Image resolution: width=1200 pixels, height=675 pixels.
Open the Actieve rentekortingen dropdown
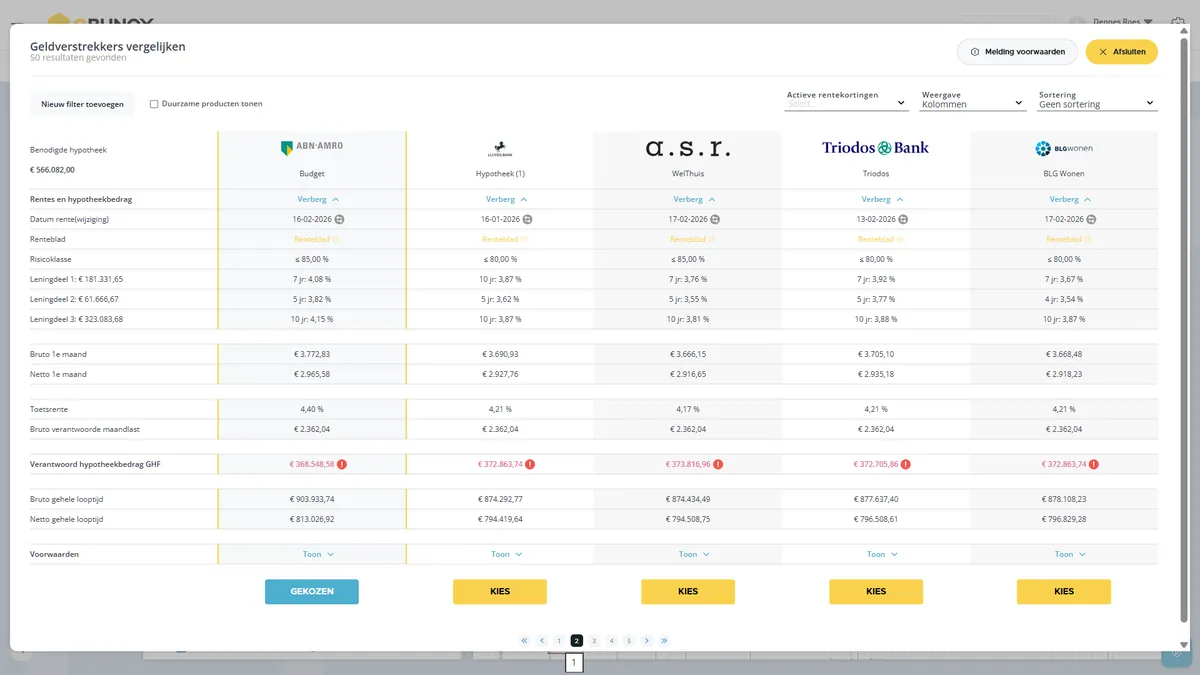(x=846, y=100)
